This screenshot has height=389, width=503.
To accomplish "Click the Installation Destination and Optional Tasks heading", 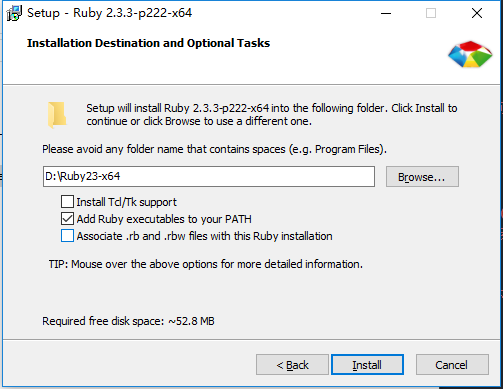I will (x=148, y=43).
